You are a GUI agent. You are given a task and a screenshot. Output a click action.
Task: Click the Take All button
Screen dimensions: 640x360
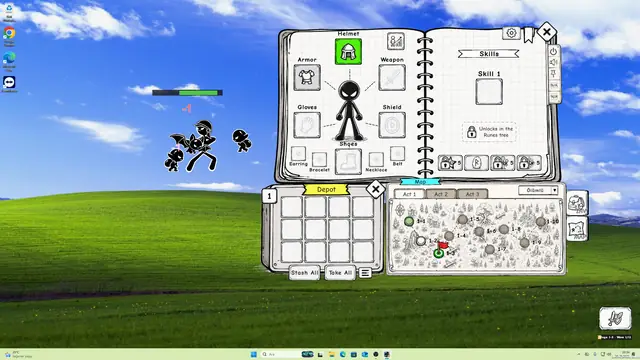[x=340, y=273]
